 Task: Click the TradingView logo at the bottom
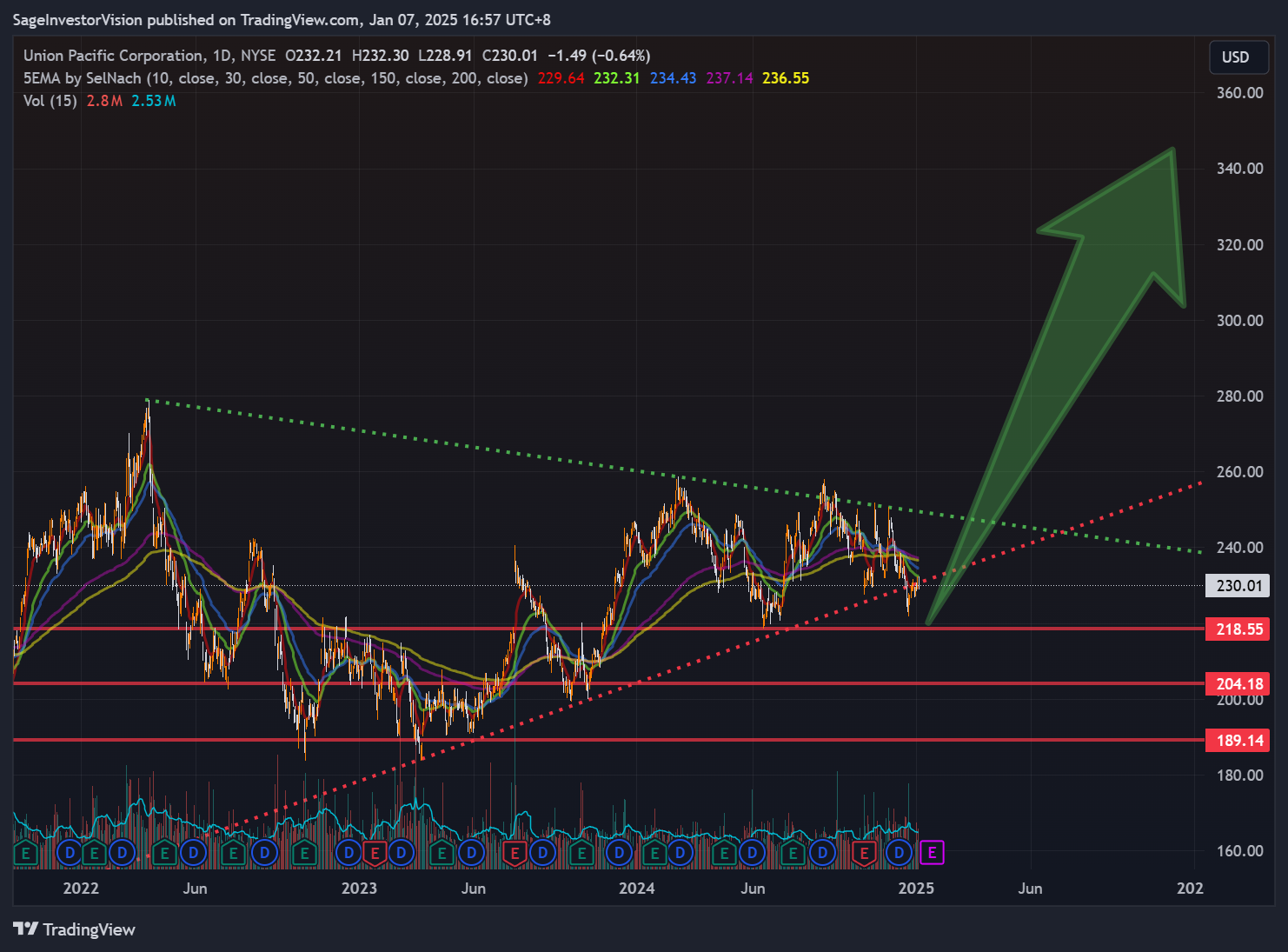[75, 929]
